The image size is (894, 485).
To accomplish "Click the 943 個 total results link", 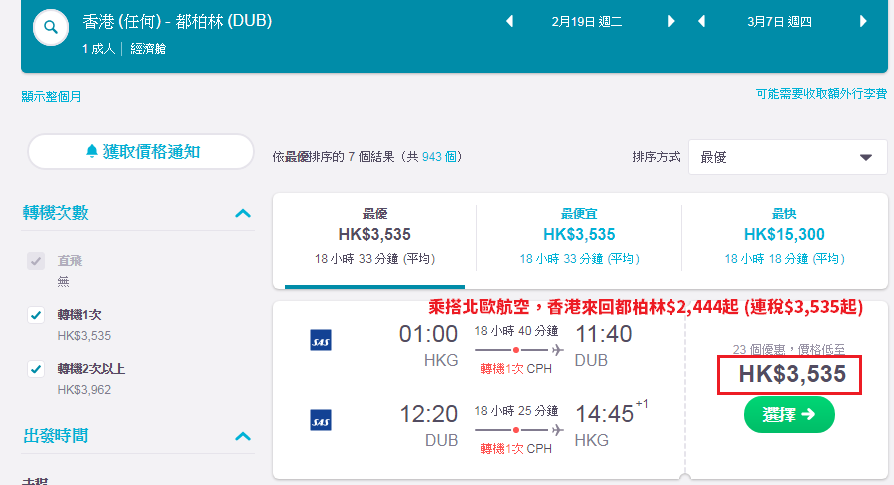I will [439, 157].
